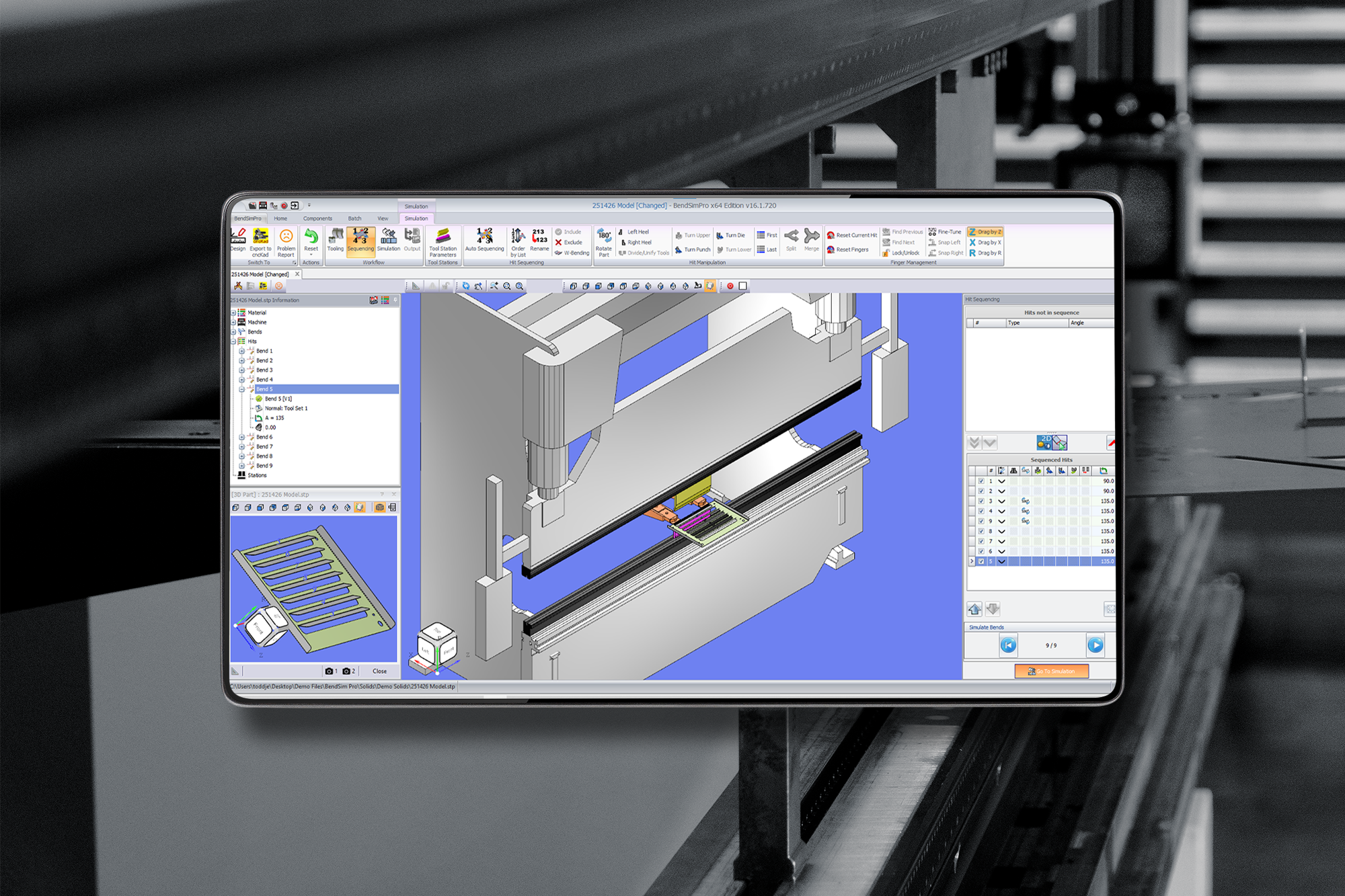Viewport: 1345px width, 896px height.
Task: Toggle the checkbox for sequenced hit 9
Action: [x=981, y=521]
